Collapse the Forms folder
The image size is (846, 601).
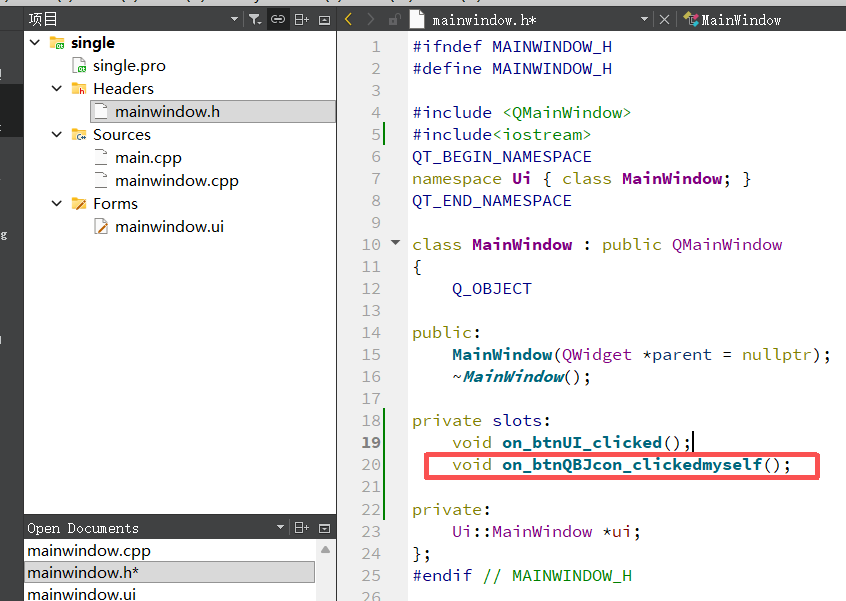pos(57,203)
